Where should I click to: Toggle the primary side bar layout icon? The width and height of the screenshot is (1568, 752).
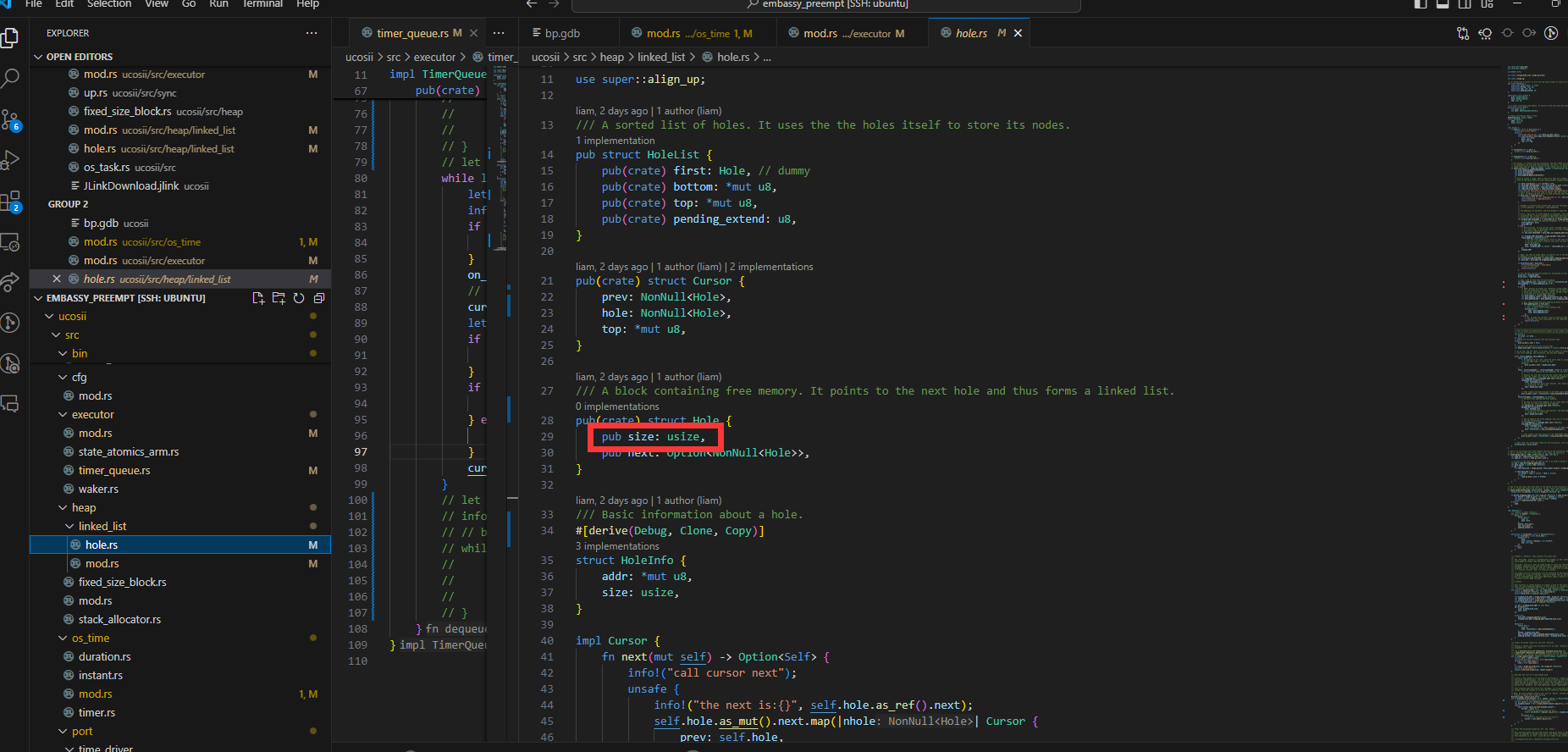point(1421,4)
